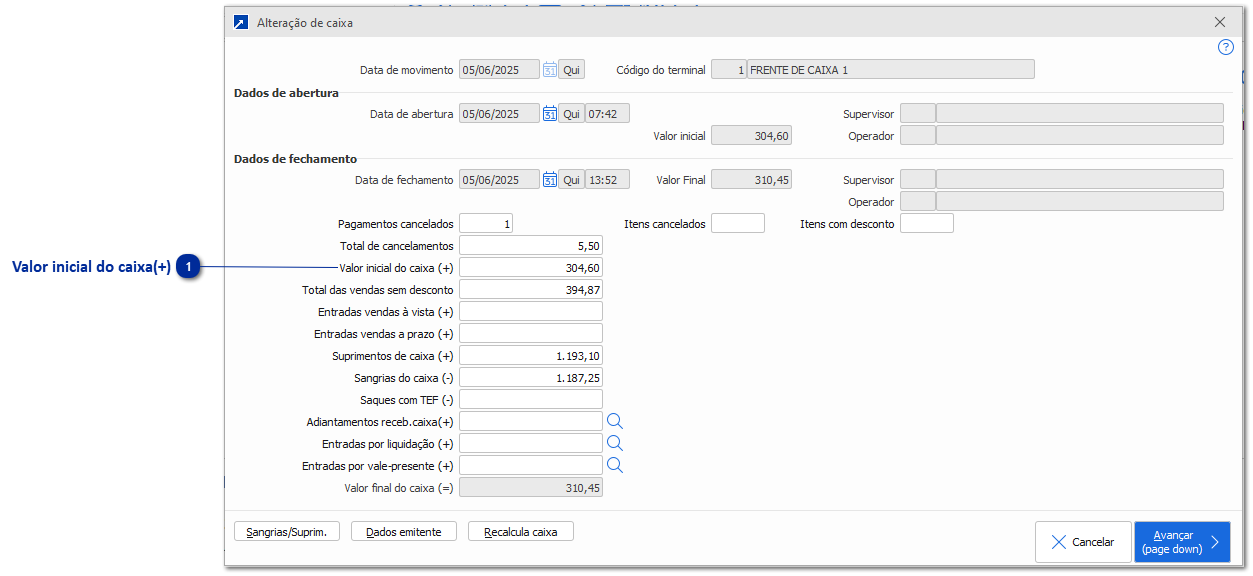Click Entradas vendas à vista field

(531, 312)
